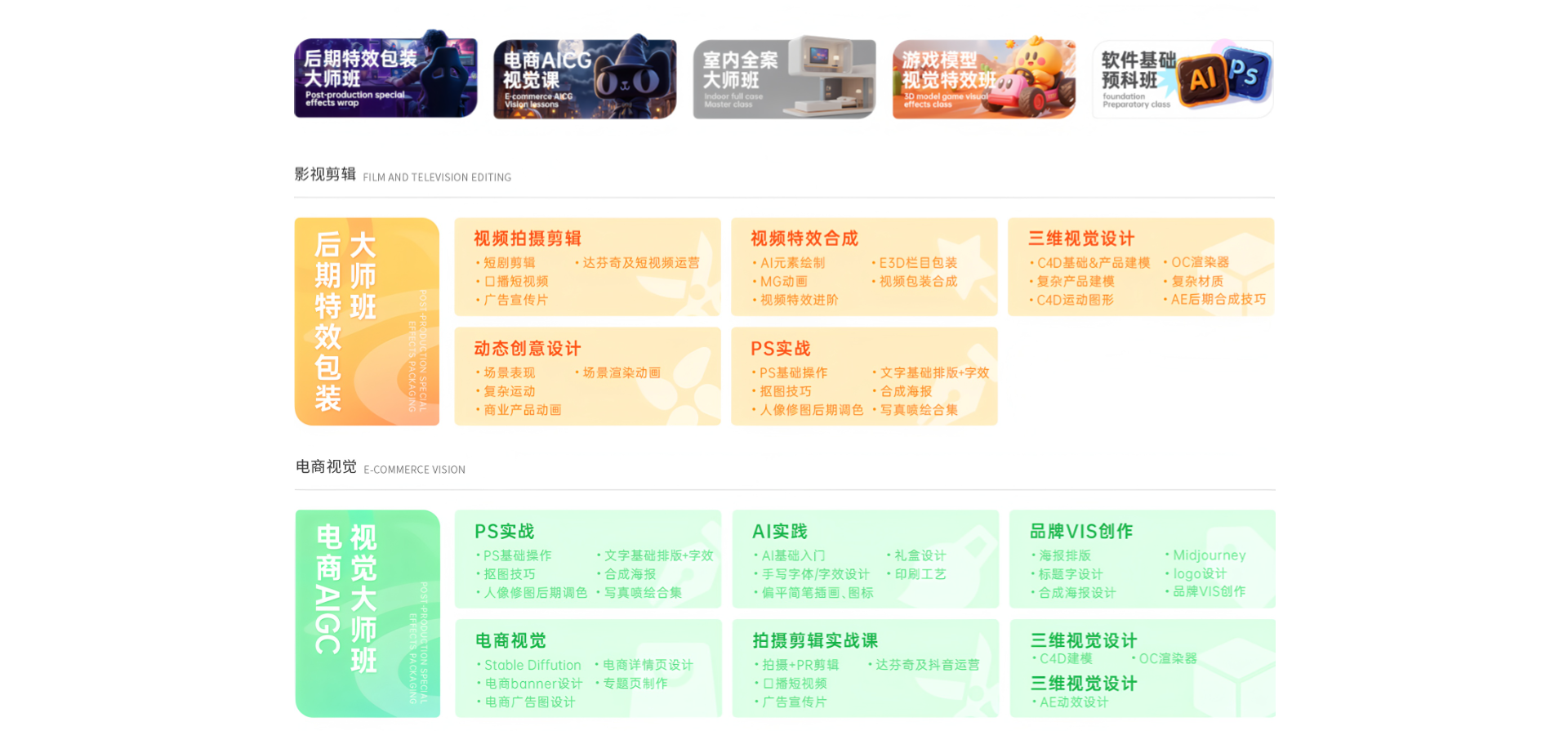Click the Ps icon in 软件基础预科班 banner
Image resolution: width=1568 pixels, height=731 pixels.
(x=1246, y=74)
